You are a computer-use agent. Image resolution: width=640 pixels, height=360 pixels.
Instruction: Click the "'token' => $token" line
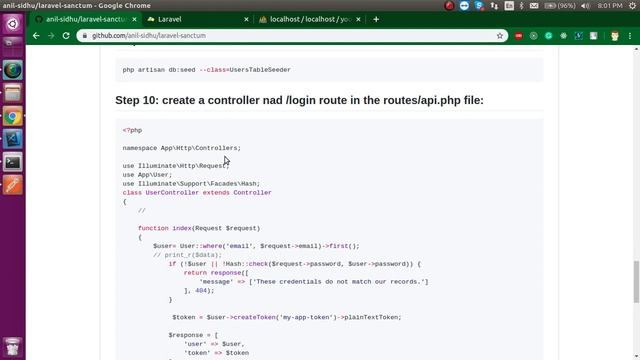point(216,353)
